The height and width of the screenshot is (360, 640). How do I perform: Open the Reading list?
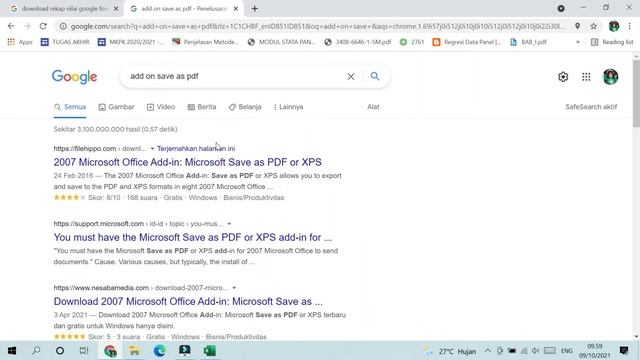612,42
